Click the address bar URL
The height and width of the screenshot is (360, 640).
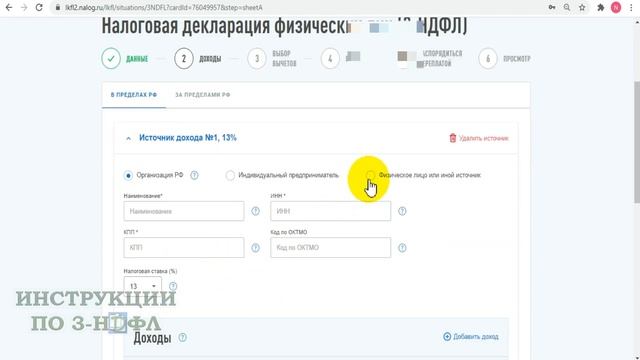(164, 7)
